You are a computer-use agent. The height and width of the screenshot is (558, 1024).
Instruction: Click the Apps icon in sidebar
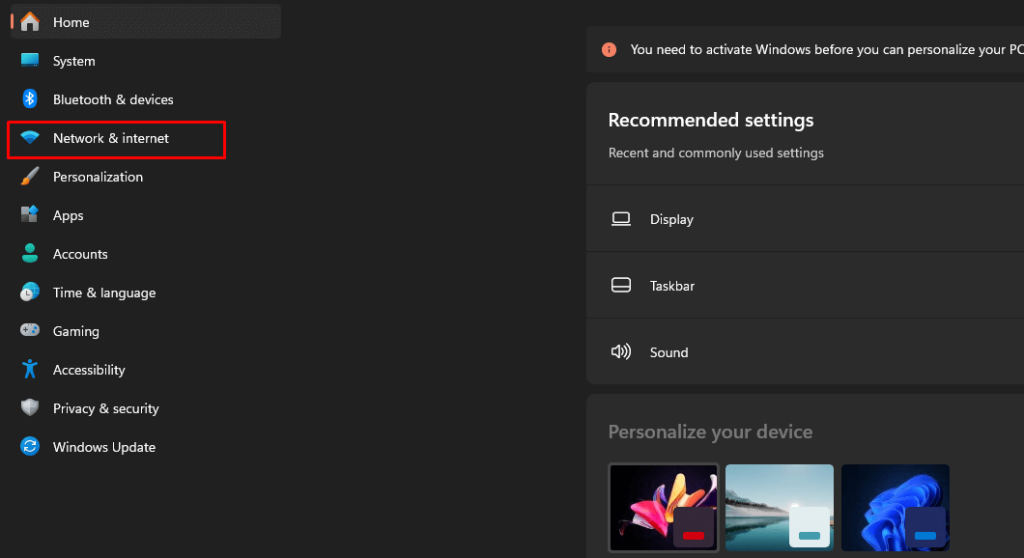pyautogui.click(x=30, y=215)
